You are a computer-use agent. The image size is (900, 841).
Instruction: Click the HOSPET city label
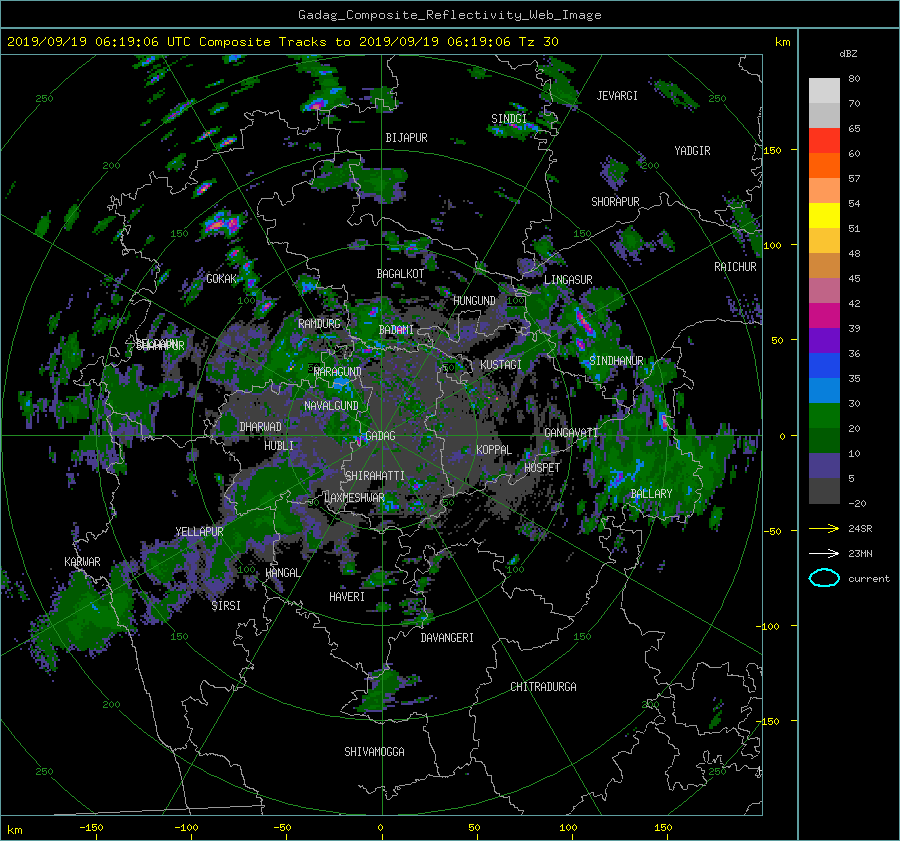tap(542, 468)
